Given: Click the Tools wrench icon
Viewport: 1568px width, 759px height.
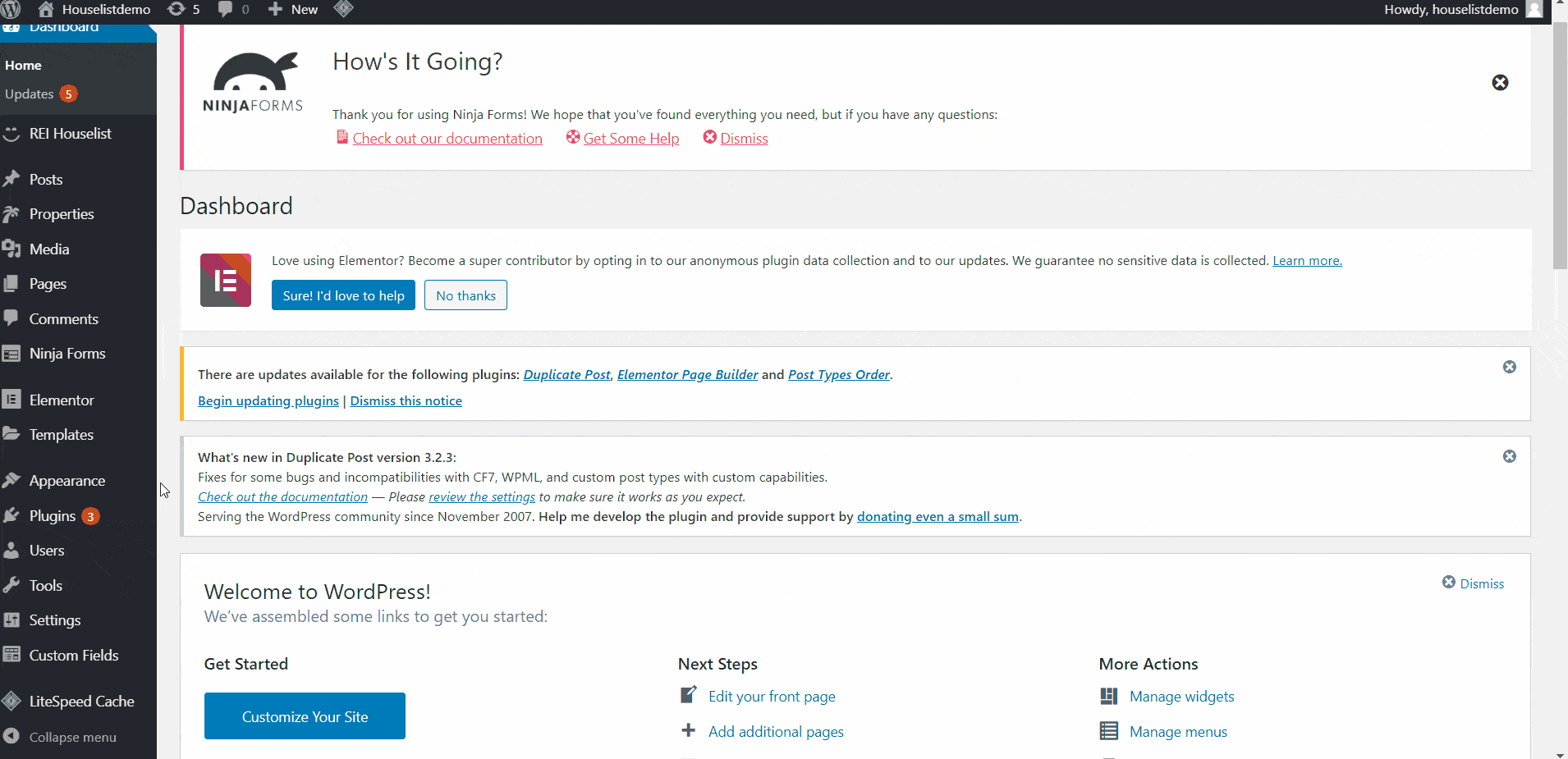Looking at the screenshot, I should pyautogui.click(x=11, y=585).
